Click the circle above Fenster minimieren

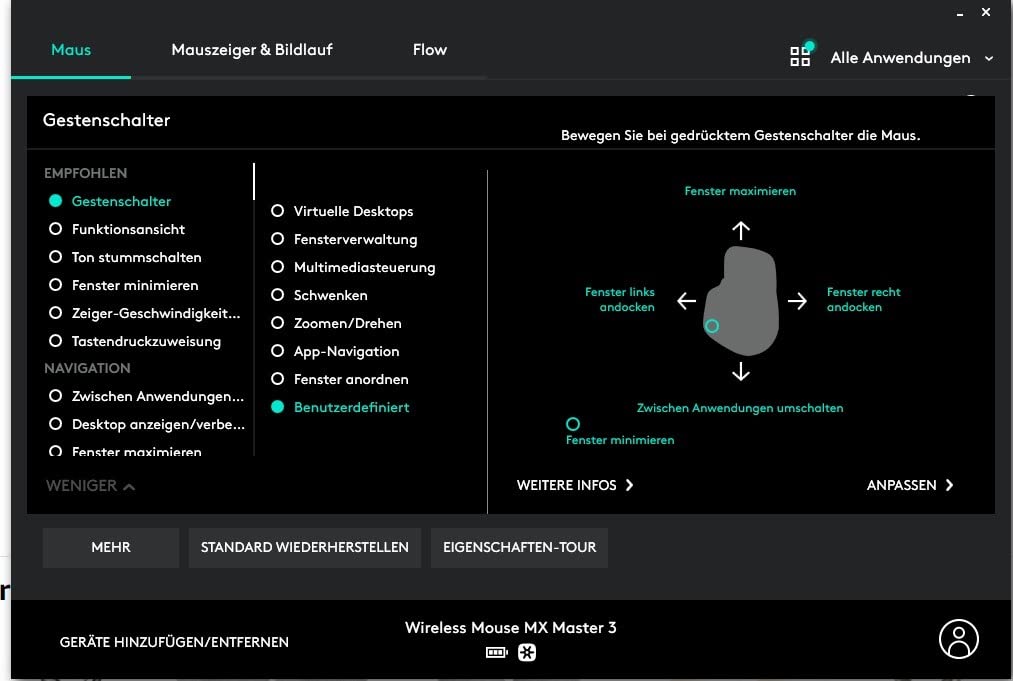(x=572, y=424)
